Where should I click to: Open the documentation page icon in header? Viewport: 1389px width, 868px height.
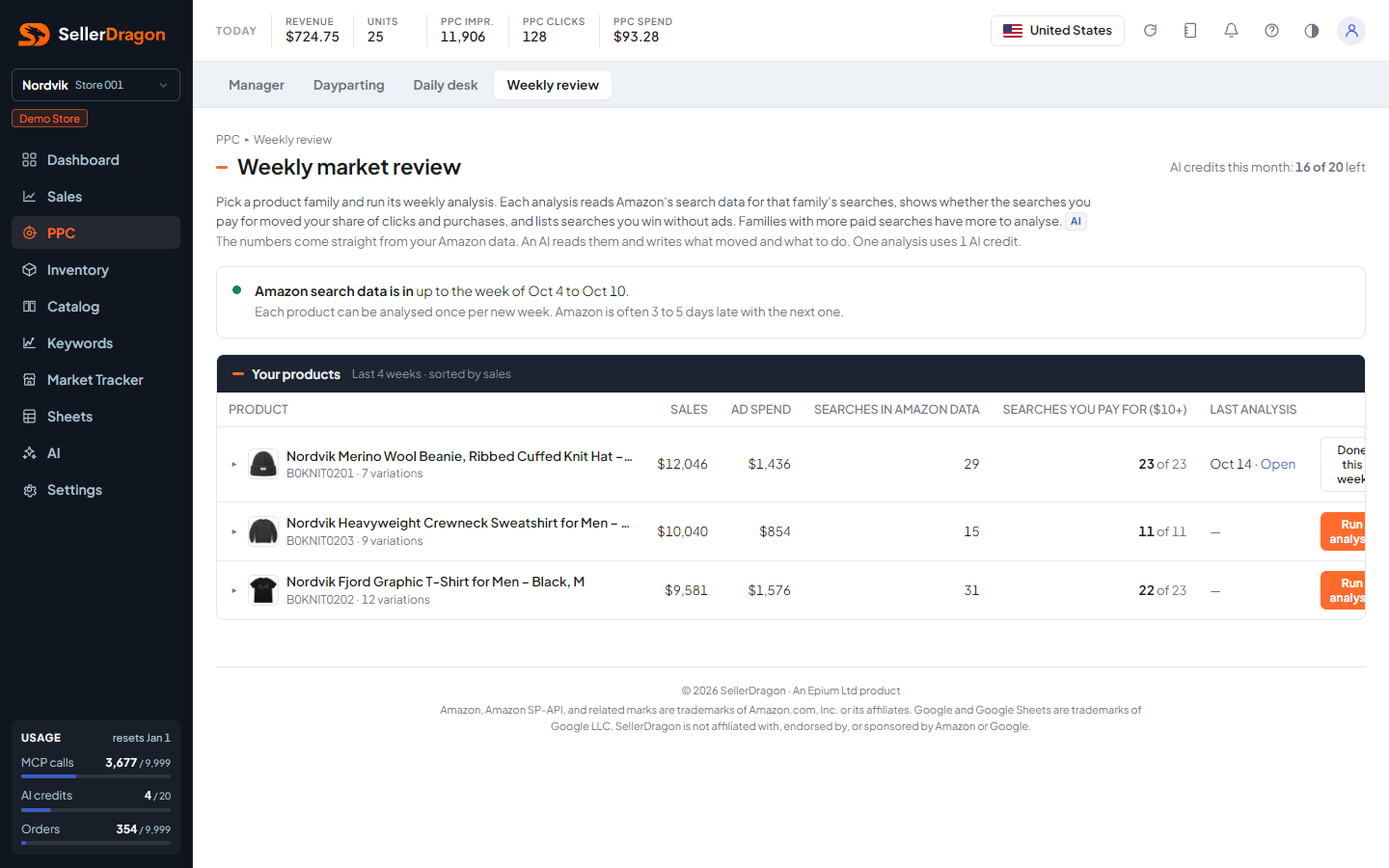(1190, 31)
